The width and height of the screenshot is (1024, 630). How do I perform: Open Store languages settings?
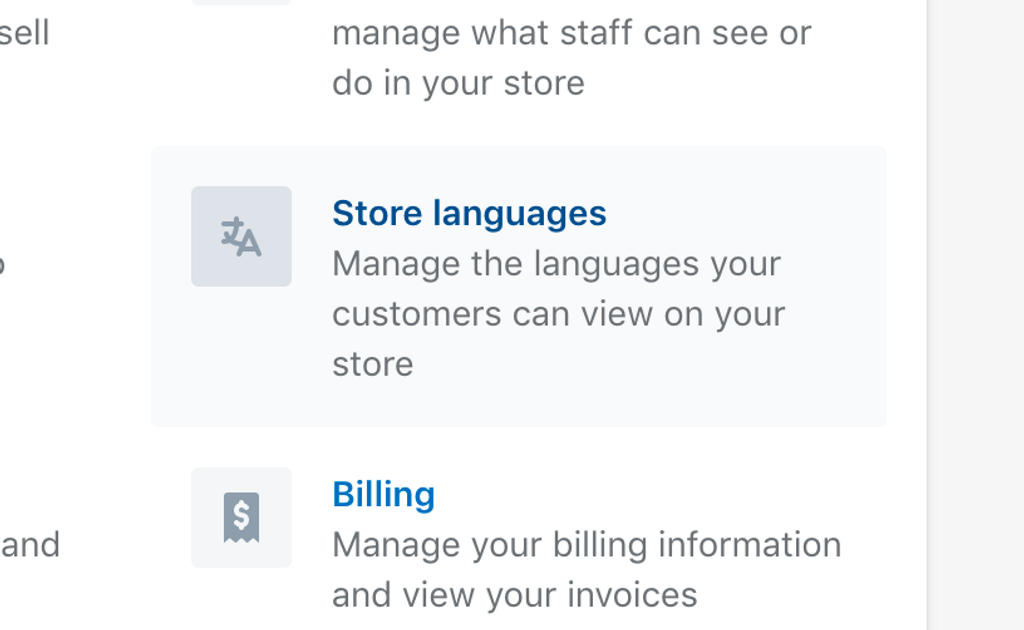469,213
